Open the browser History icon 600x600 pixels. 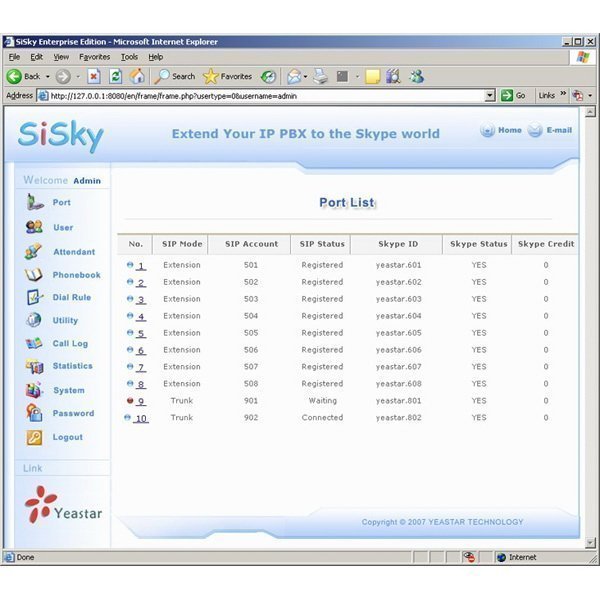coord(268,77)
